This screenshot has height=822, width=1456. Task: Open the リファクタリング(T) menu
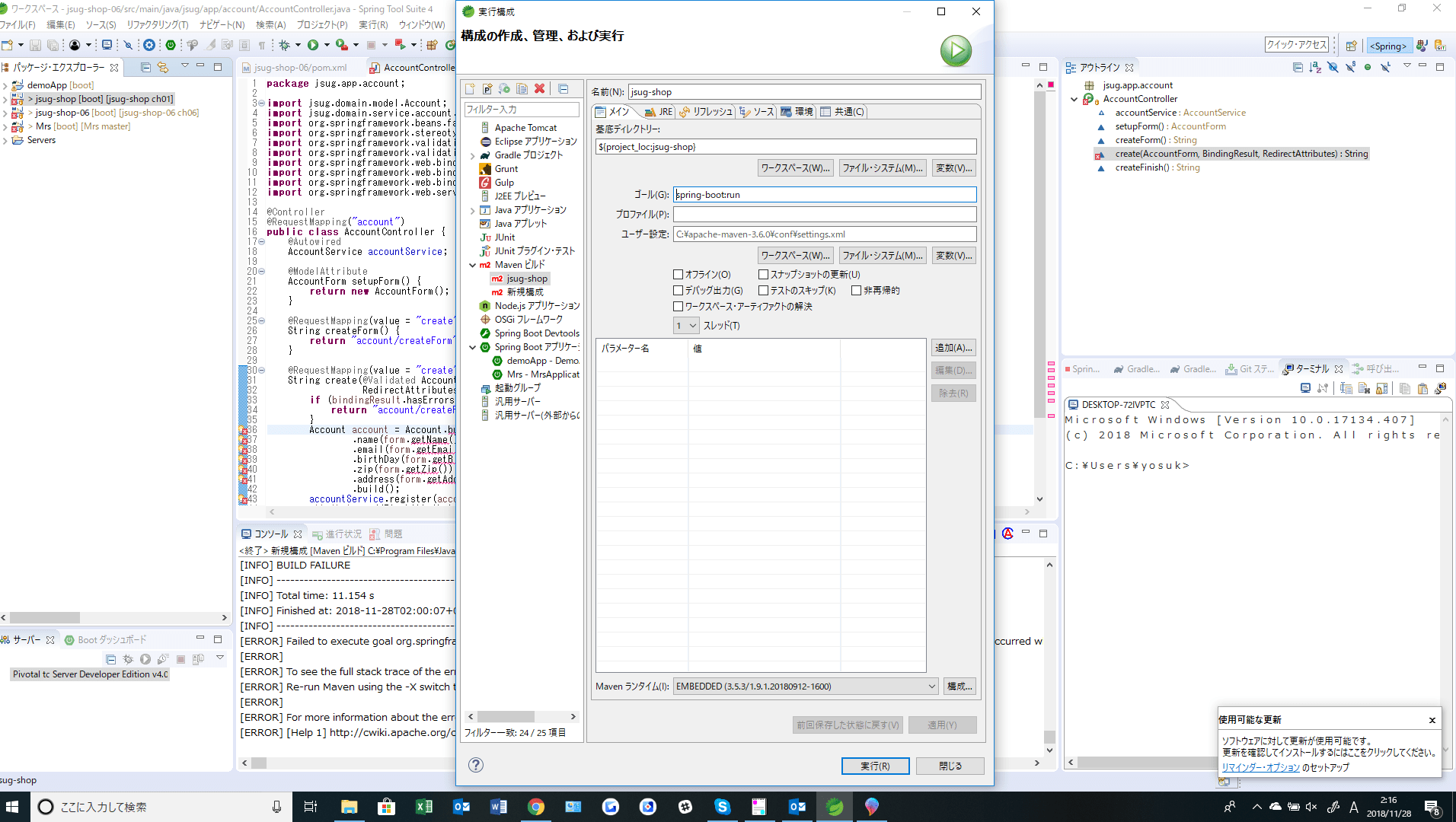click(158, 25)
